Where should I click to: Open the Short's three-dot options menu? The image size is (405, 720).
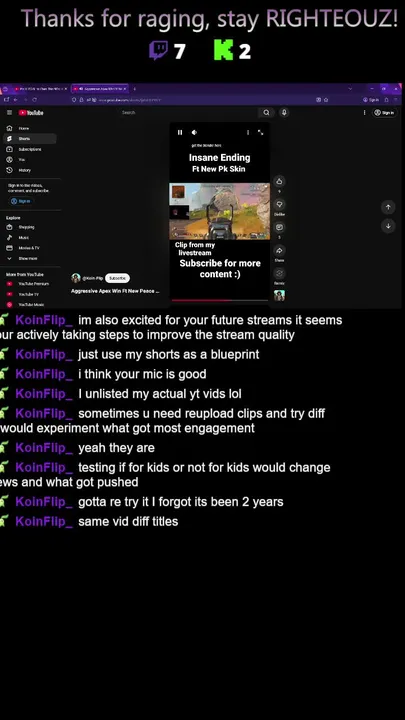pos(248,132)
